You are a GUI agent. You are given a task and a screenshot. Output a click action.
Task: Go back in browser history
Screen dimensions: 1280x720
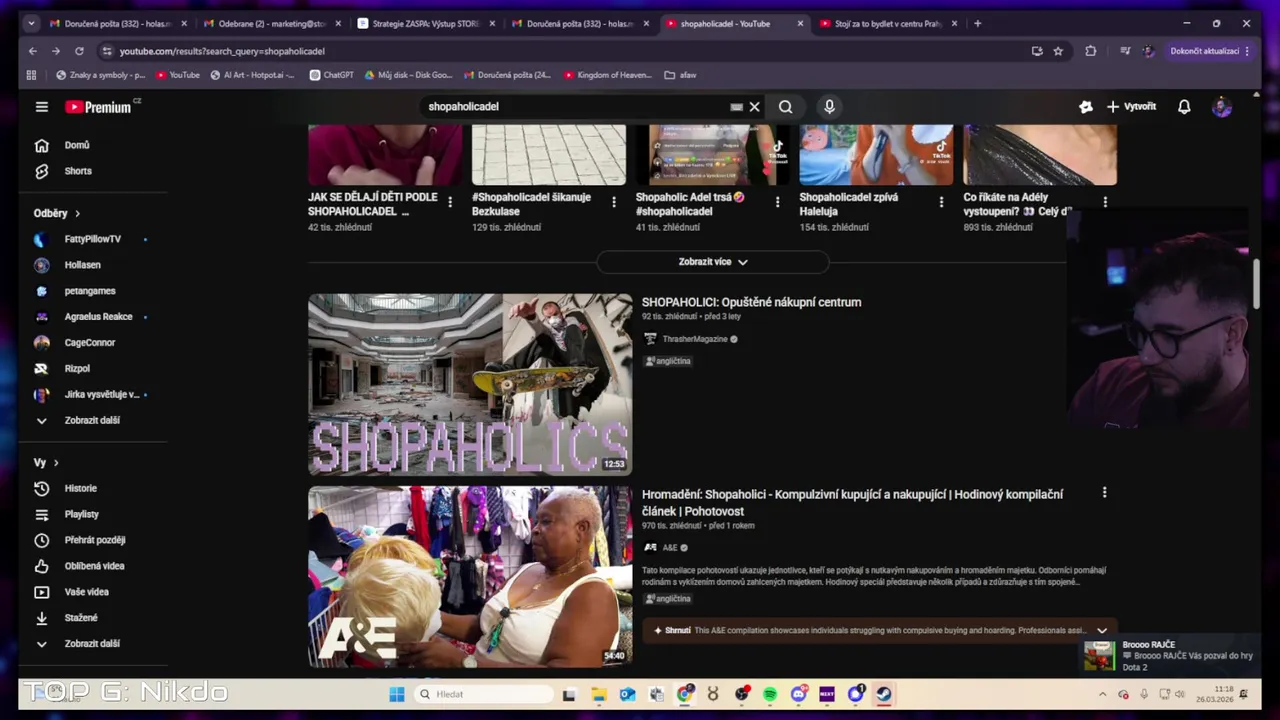33,51
